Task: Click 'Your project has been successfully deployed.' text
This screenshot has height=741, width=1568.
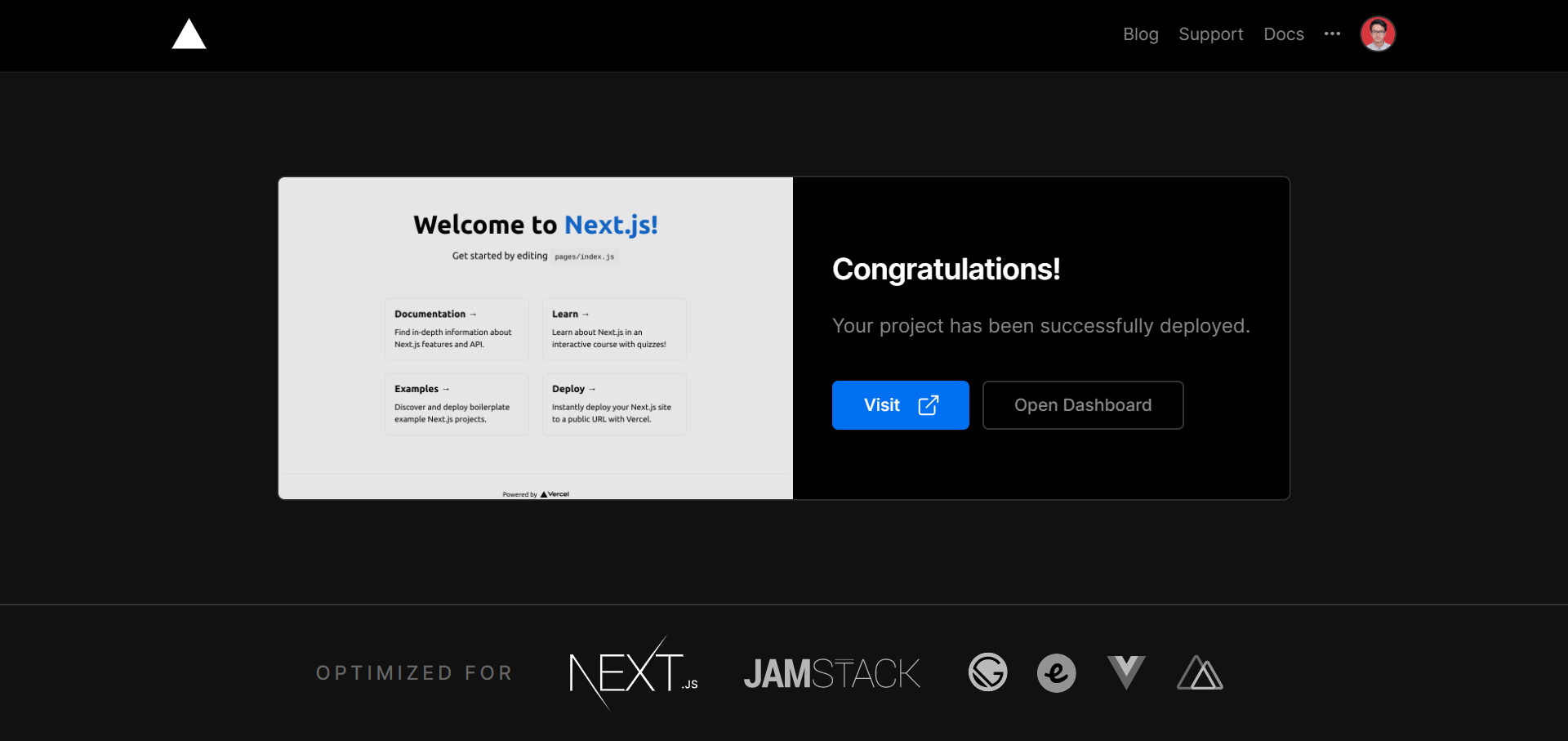Action: pyautogui.click(x=1041, y=326)
